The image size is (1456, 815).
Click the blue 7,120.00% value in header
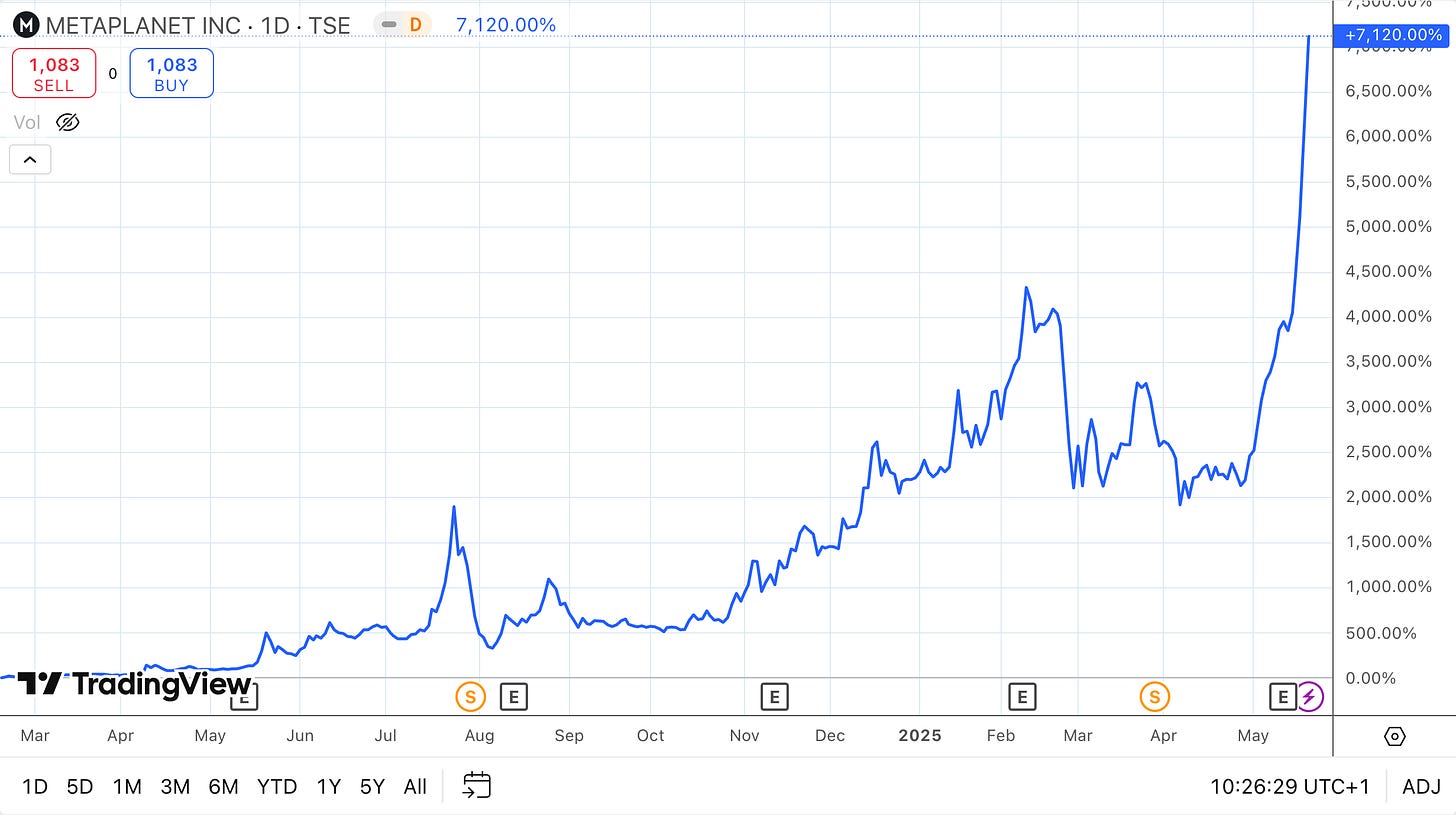point(506,25)
